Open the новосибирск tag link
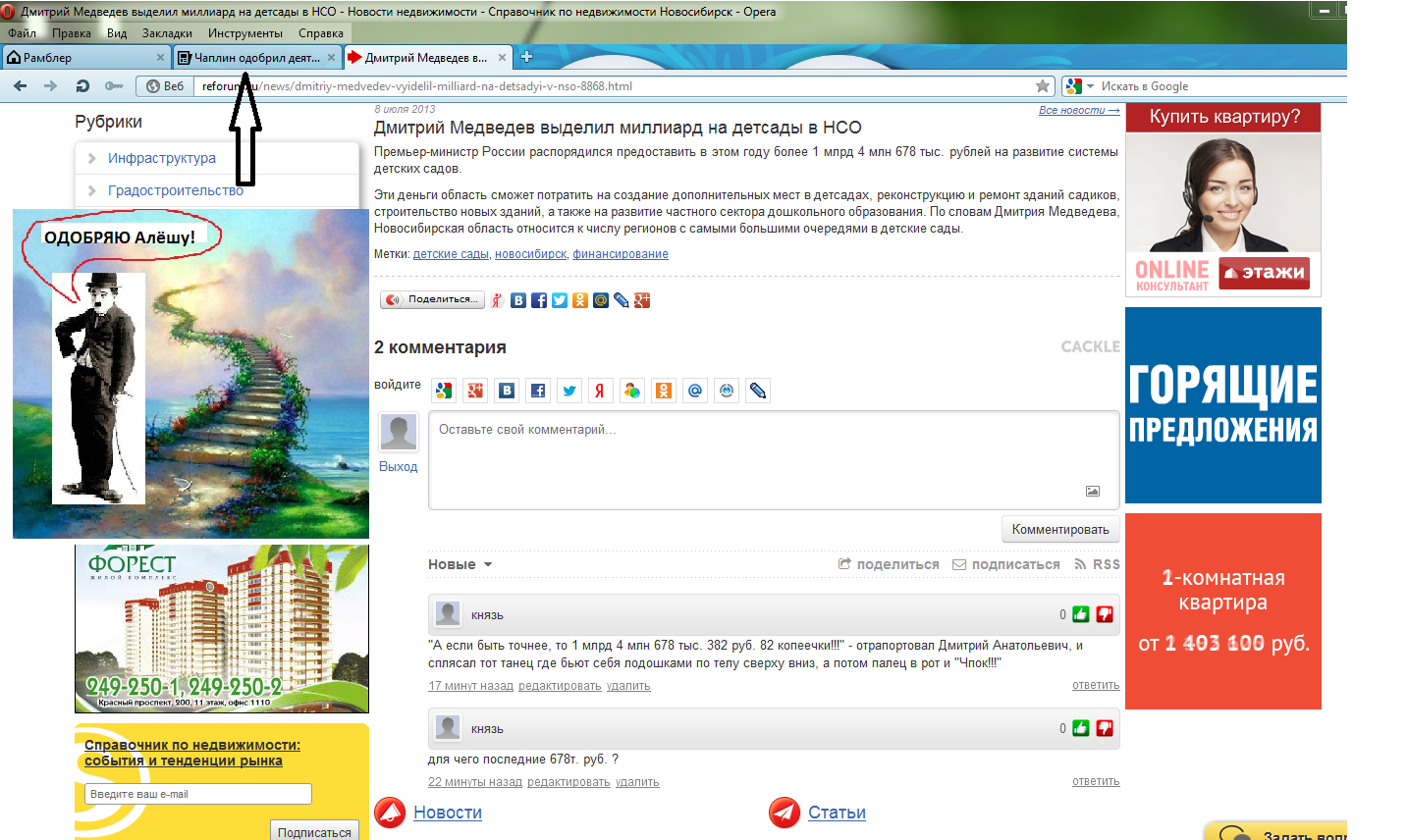Image resolution: width=1408 pixels, height=840 pixels. 531,254
